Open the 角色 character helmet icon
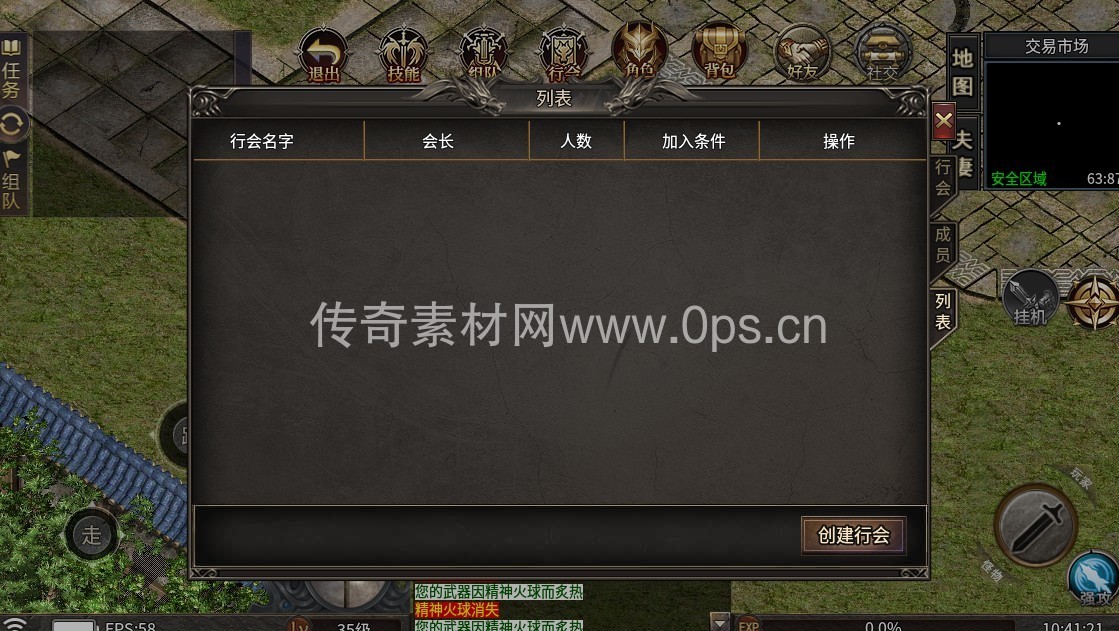The width and height of the screenshot is (1119, 631). 639,50
